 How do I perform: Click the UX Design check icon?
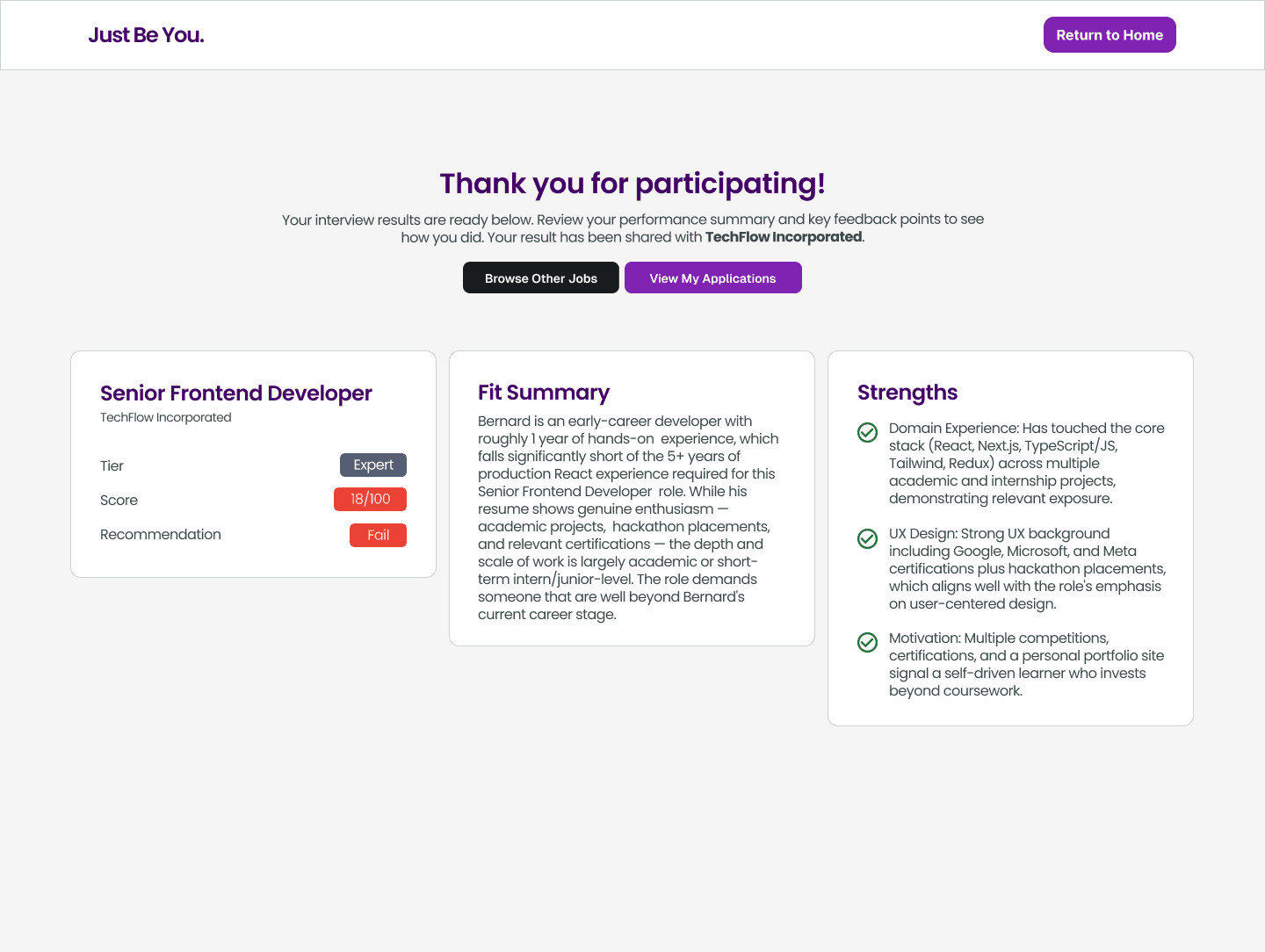[x=867, y=538]
